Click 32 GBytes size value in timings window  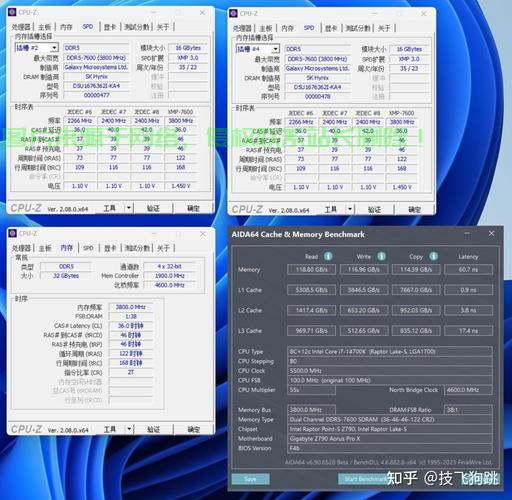coord(66,276)
